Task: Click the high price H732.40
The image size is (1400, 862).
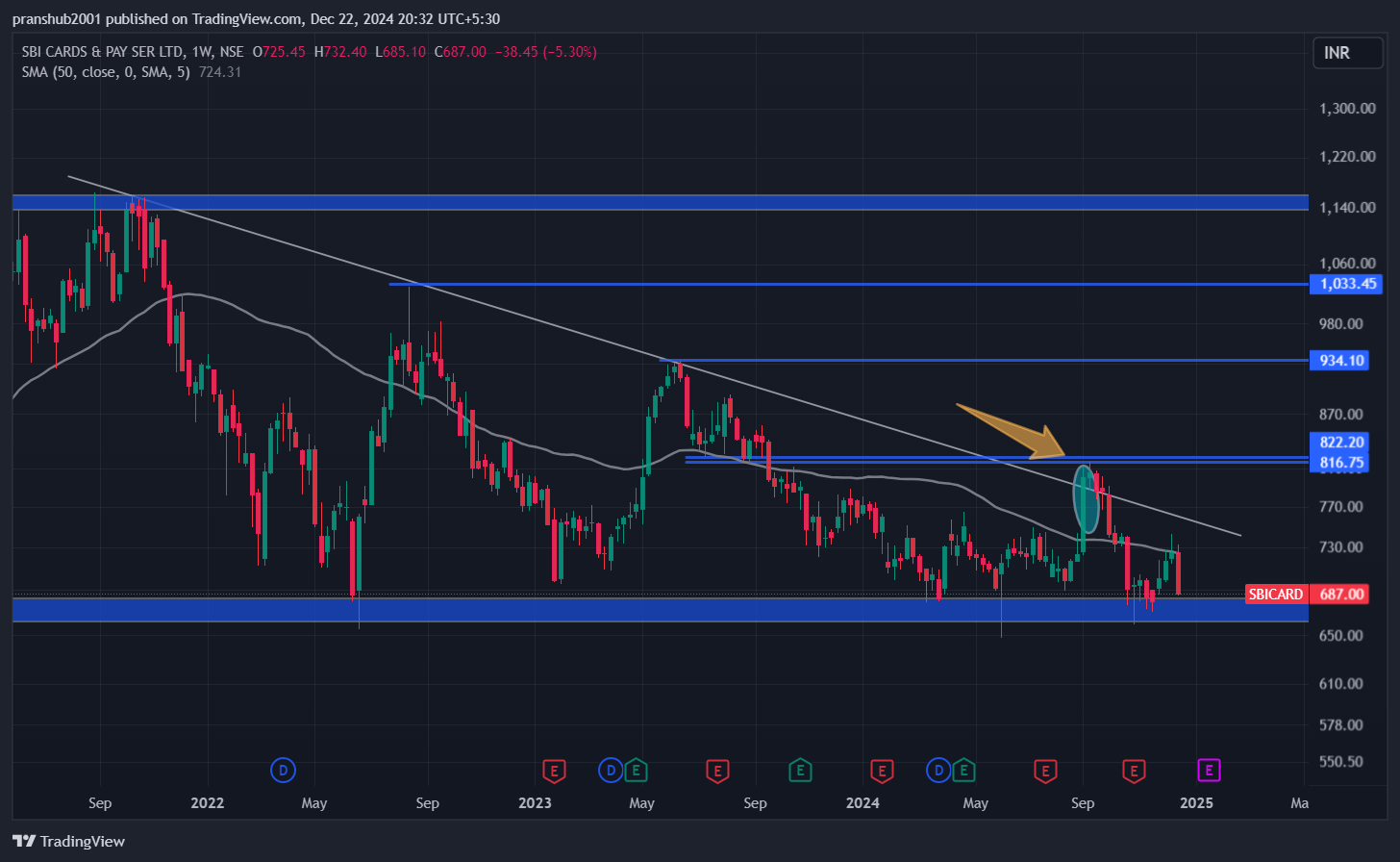Action: [x=340, y=52]
